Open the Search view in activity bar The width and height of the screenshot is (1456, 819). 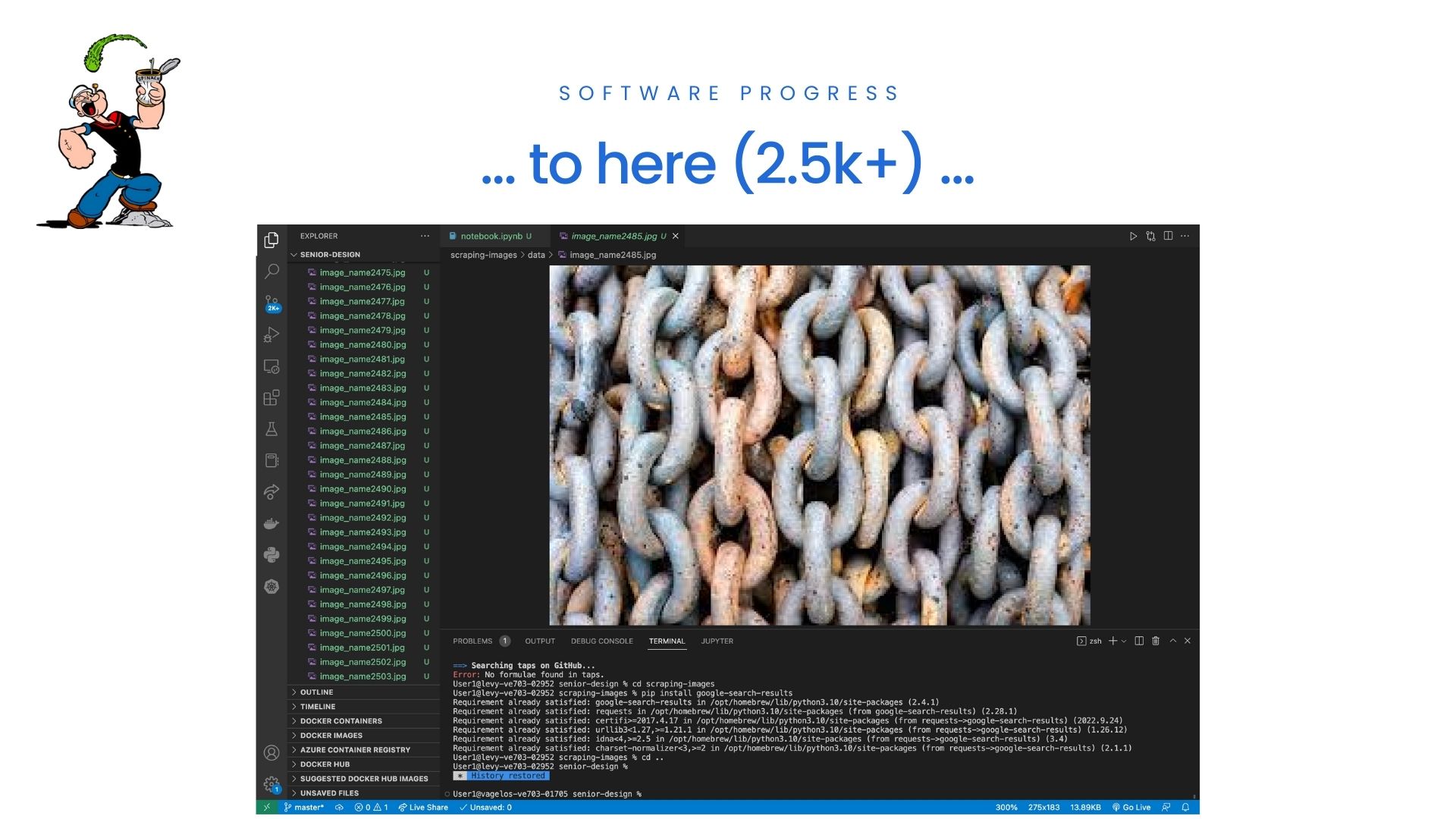[271, 271]
